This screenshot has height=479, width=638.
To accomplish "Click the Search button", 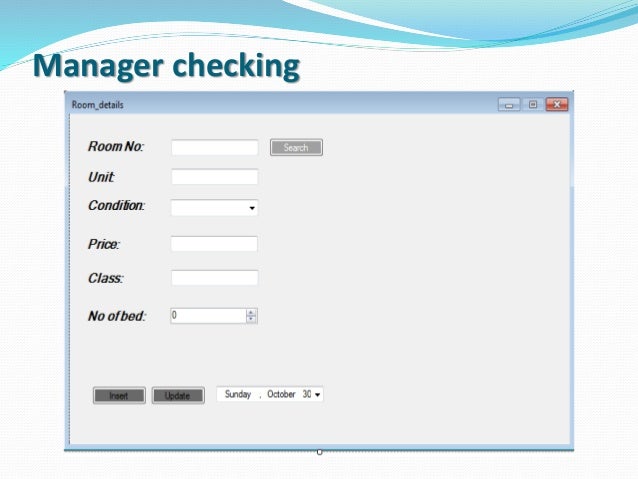I will 296,147.
